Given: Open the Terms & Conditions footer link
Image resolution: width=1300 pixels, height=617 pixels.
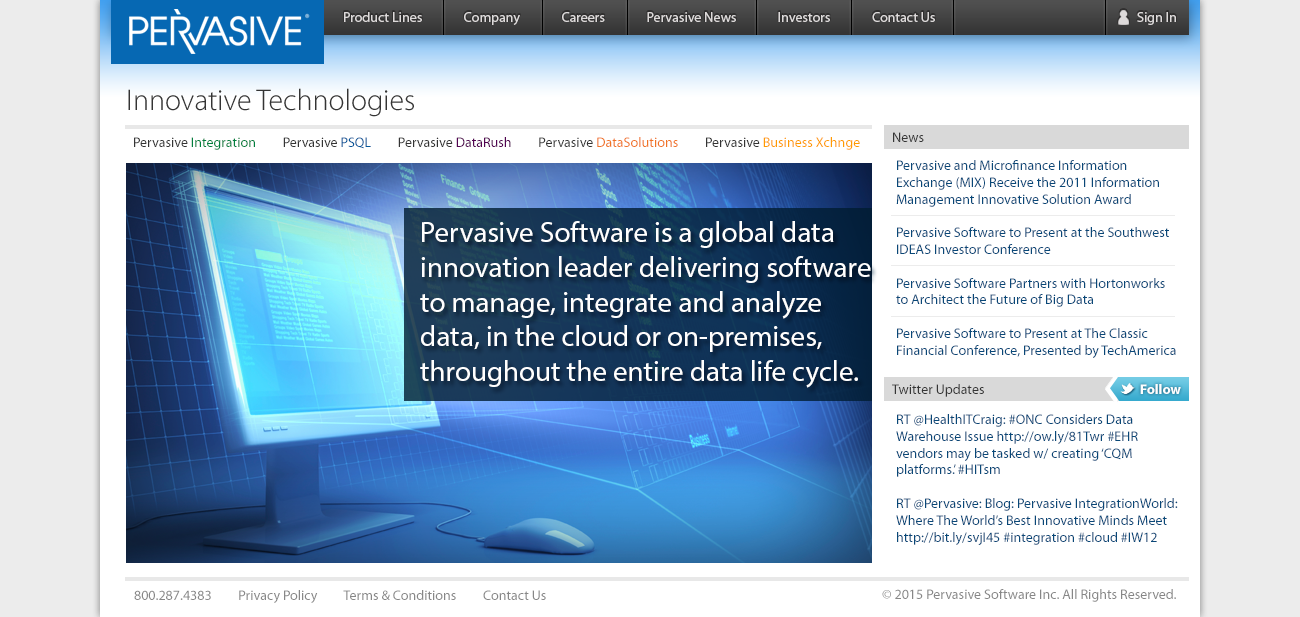Looking at the screenshot, I should tap(399, 595).
